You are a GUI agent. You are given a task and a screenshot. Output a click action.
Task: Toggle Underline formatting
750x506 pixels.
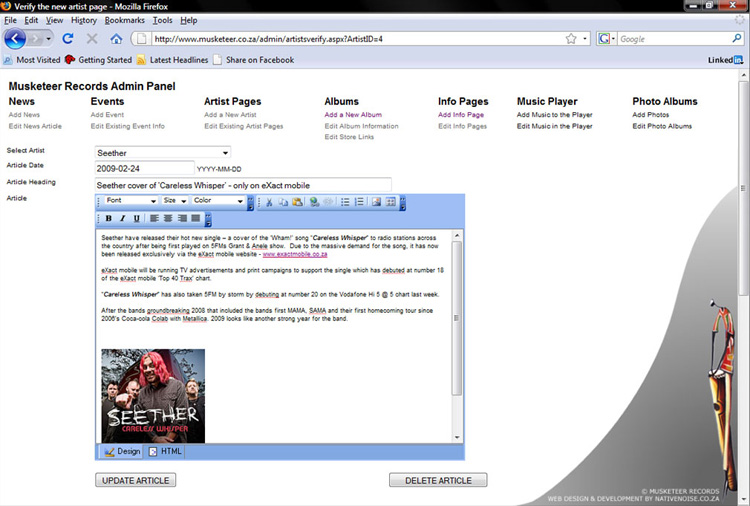(x=137, y=219)
